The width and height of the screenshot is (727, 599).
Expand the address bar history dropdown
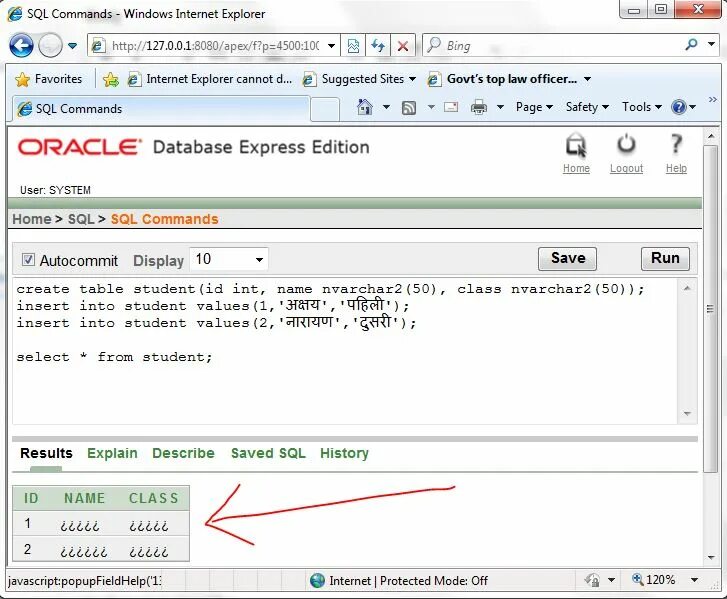click(332, 46)
